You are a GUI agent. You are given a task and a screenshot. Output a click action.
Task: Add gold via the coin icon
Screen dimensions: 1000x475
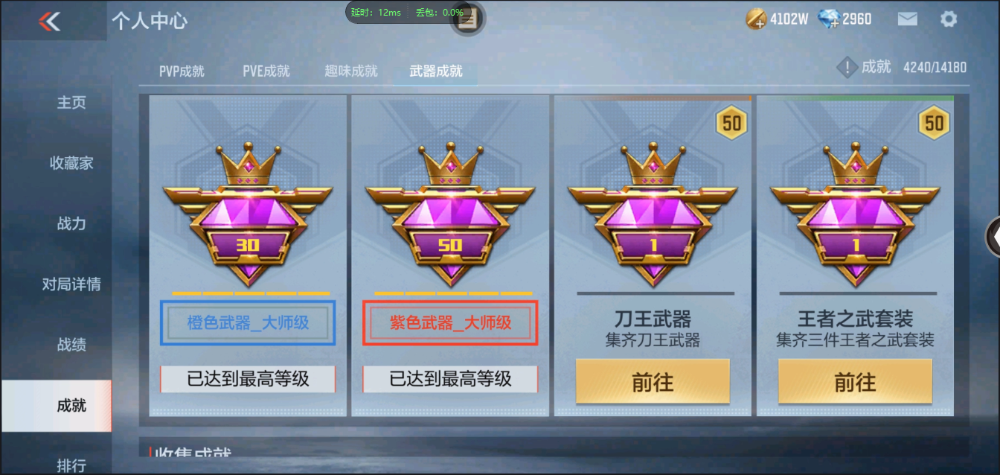[756, 19]
